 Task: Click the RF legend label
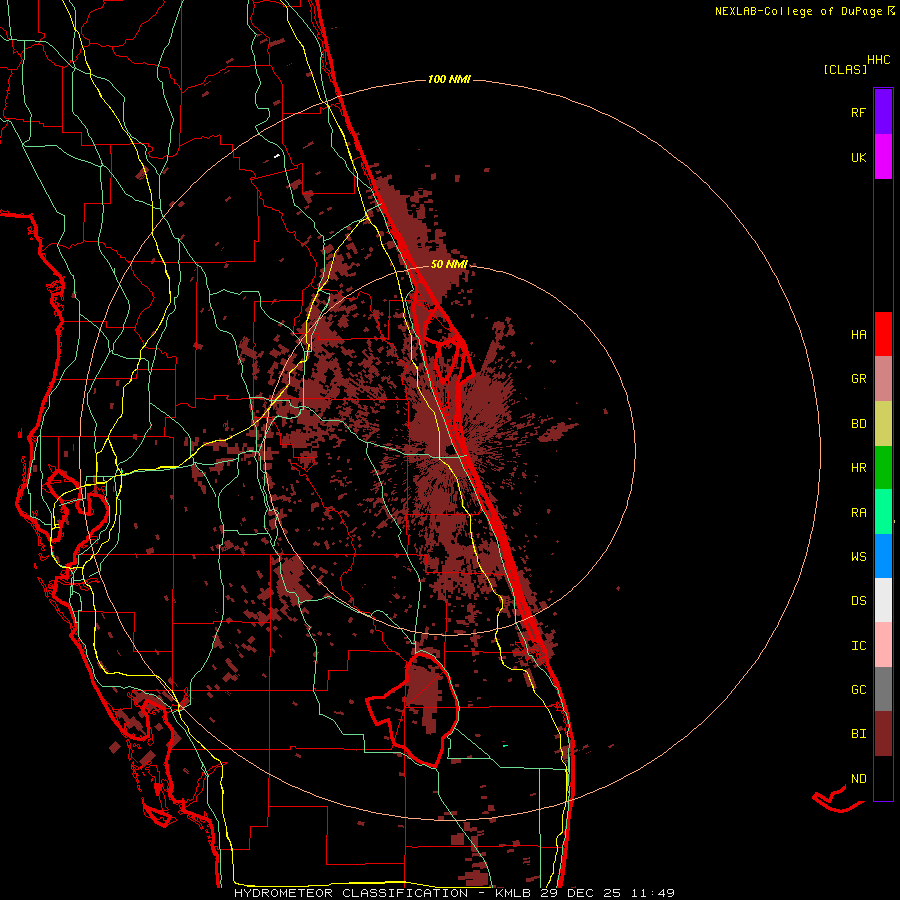pyautogui.click(x=858, y=112)
